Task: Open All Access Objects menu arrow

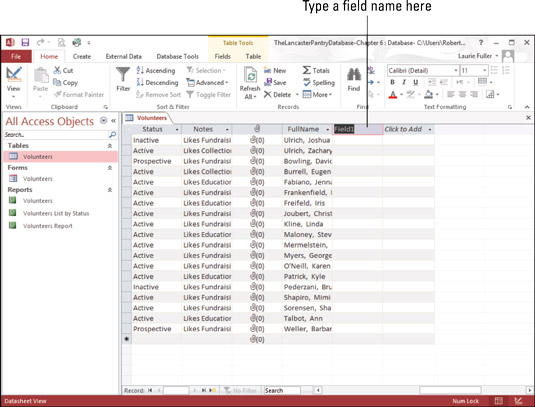Action: click(x=103, y=120)
